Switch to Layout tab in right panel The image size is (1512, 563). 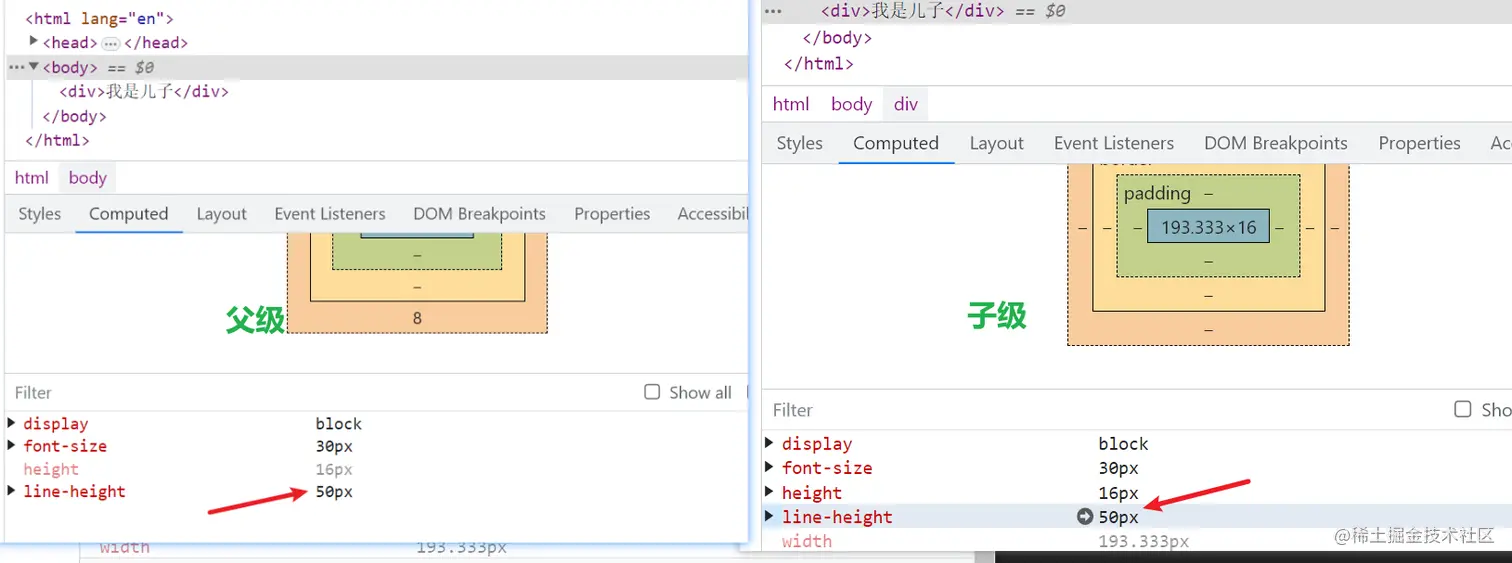[x=997, y=143]
